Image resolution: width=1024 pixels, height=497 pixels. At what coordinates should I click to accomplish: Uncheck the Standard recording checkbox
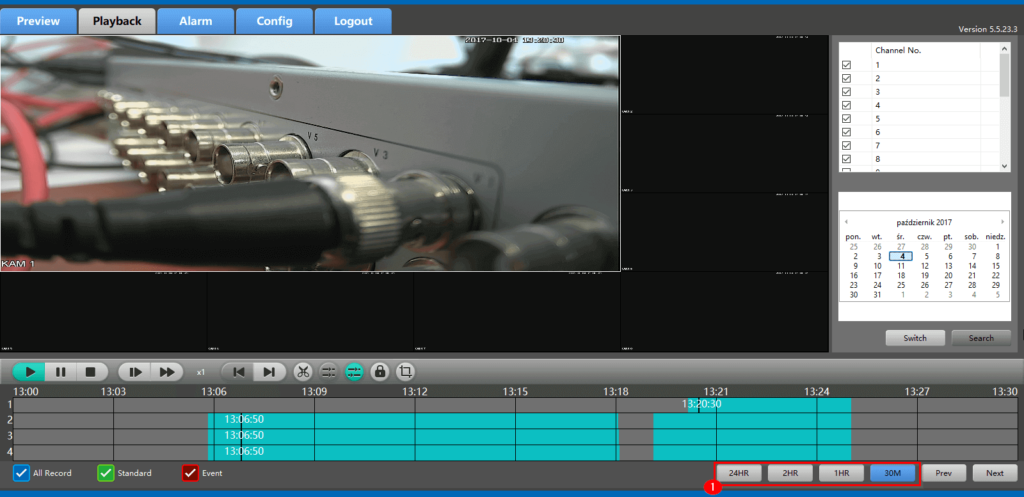coord(106,473)
